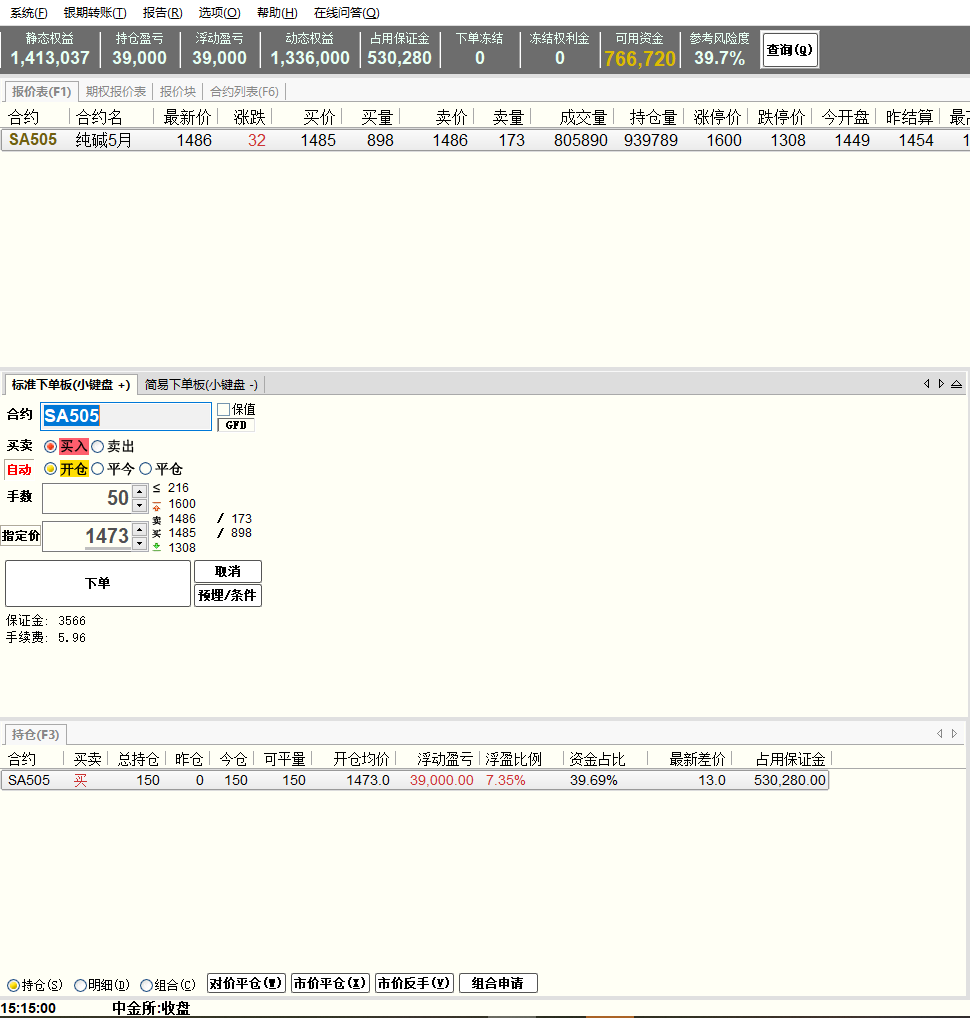Image resolution: width=970 pixels, height=1018 pixels.
Task: Select 组合(C) view radio button
Action: (147, 986)
